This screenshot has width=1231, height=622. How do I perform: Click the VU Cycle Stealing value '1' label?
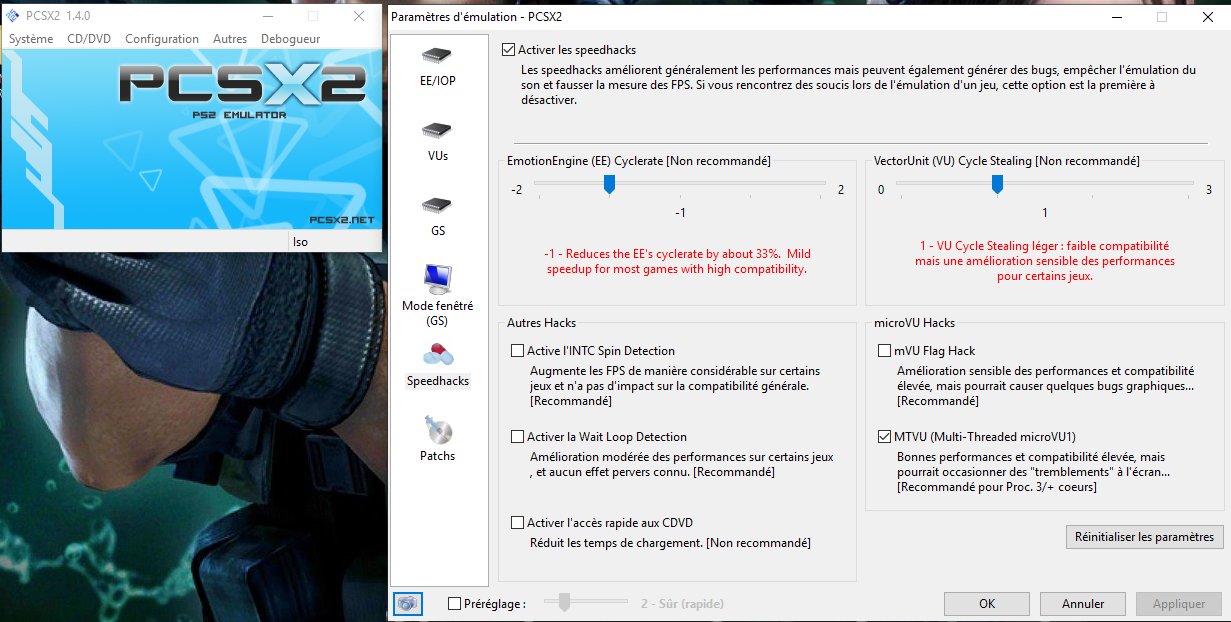pyautogui.click(x=1045, y=214)
